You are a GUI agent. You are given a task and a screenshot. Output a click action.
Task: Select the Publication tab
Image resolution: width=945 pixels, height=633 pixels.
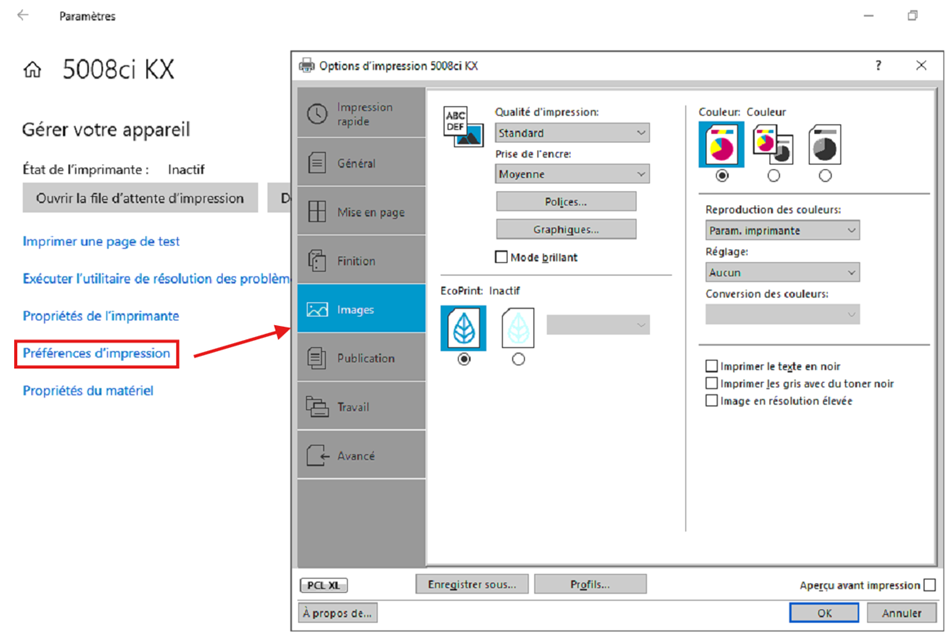tap(362, 357)
